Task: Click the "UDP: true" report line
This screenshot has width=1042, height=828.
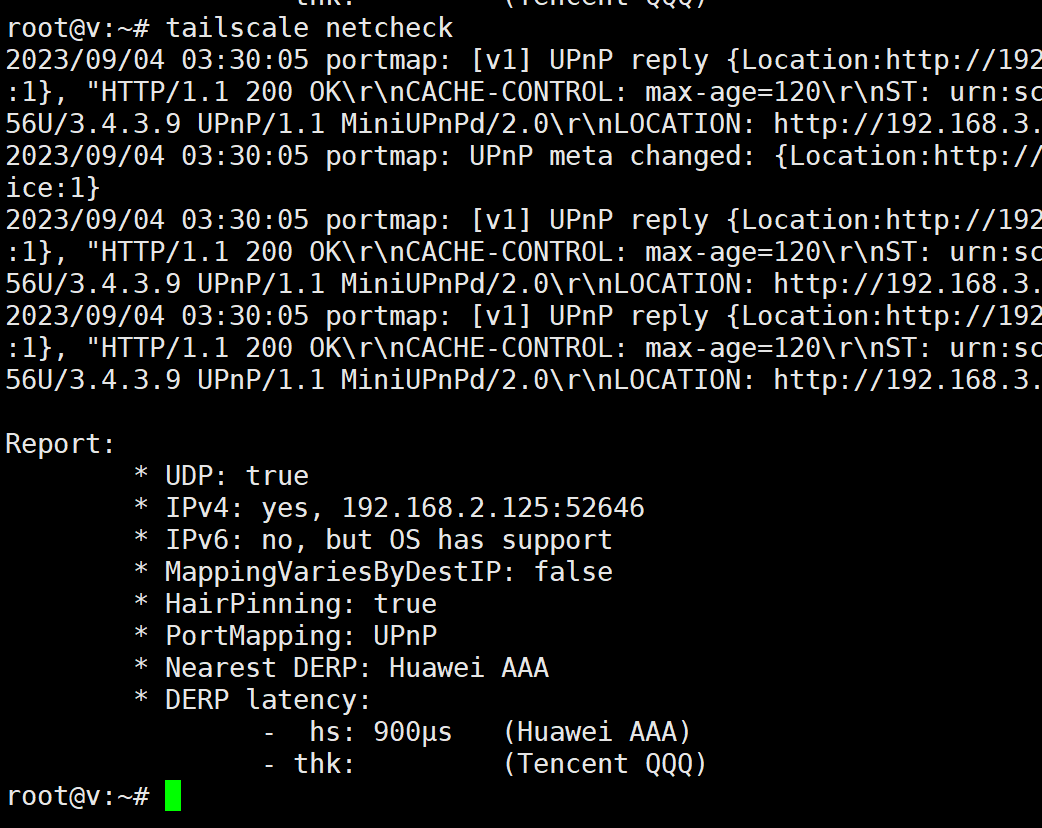Action: [237, 476]
